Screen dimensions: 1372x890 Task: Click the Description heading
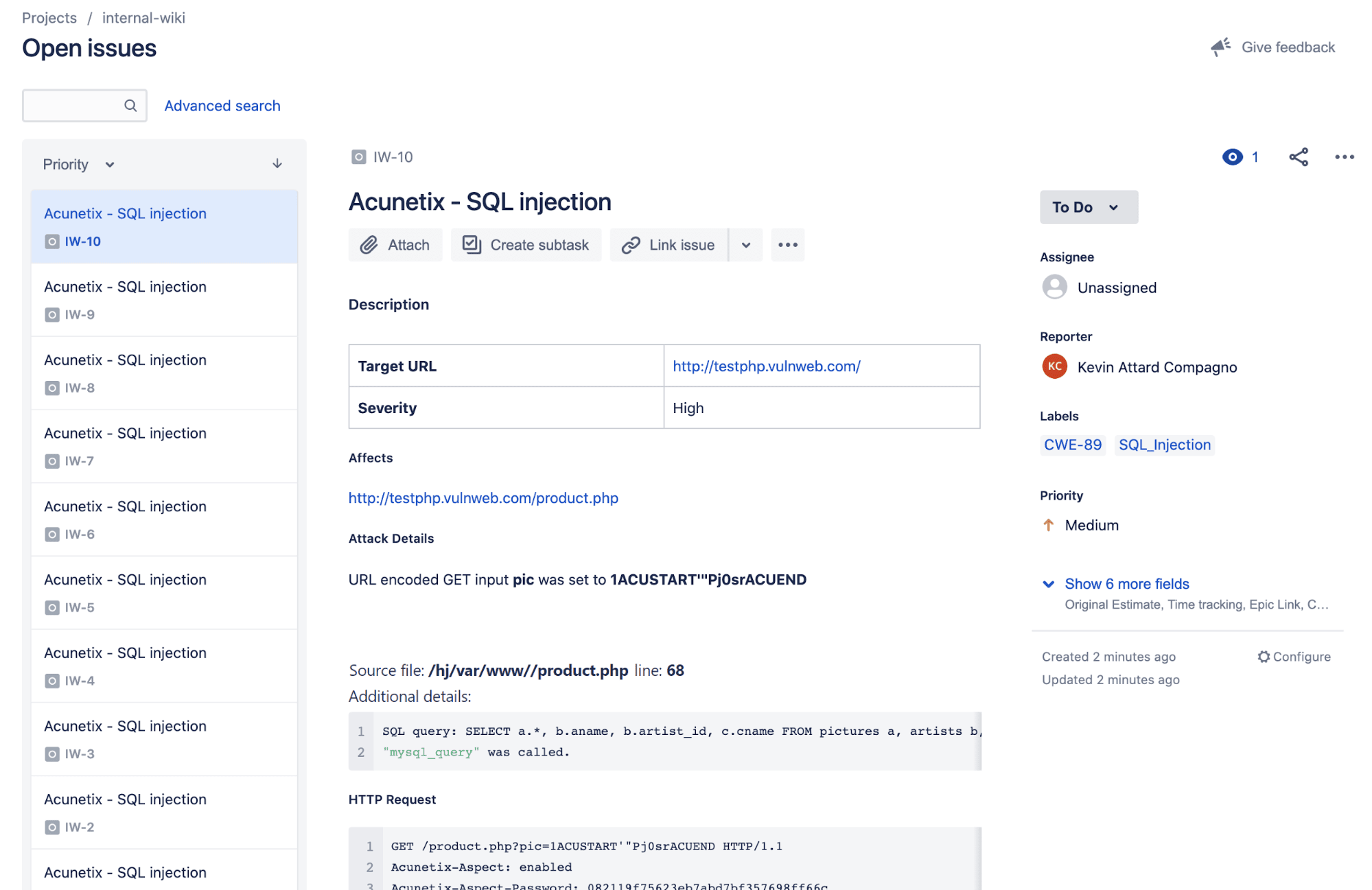point(388,305)
